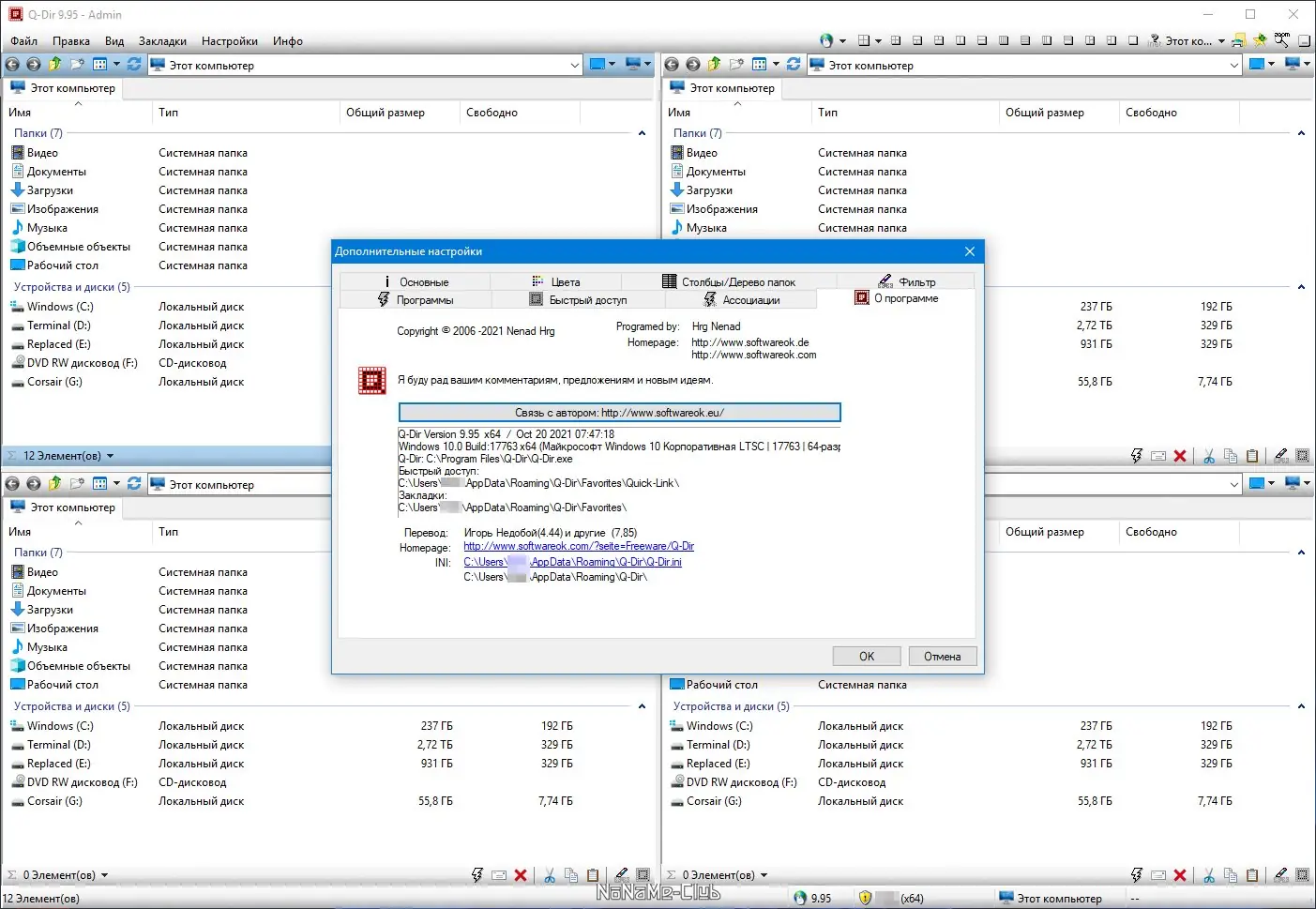1316x909 pixels.
Task: Select 'Музыка' in the top-right pane
Action: coord(706,228)
